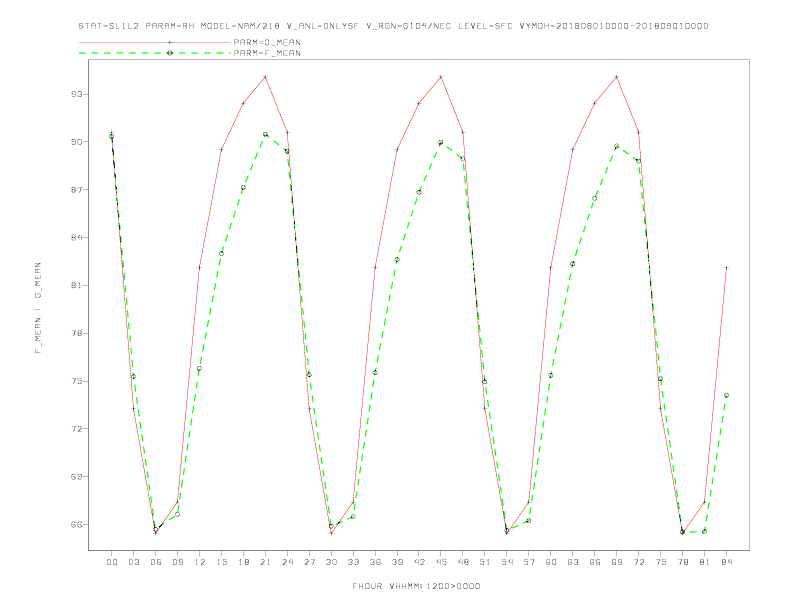Select the PARM=F_MEAN legend label
This screenshot has width=792, height=612.
[x=267, y=53]
